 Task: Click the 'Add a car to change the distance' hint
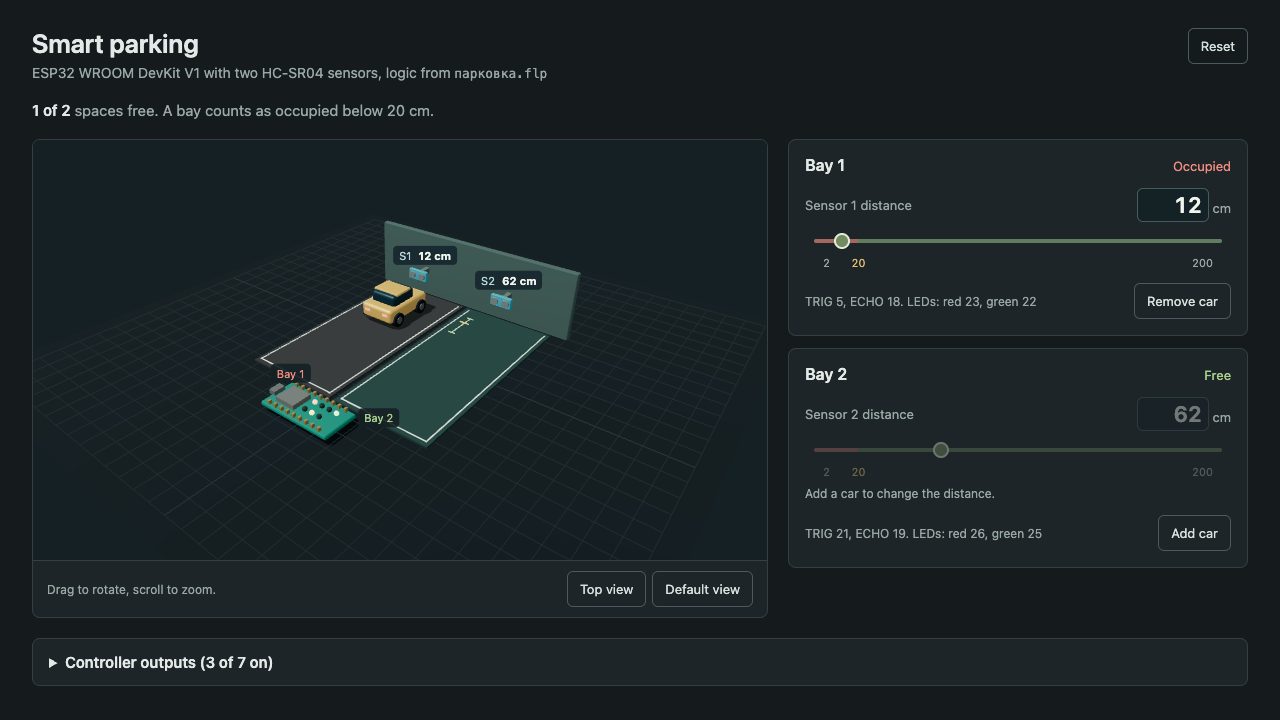[x=900, y=493]
